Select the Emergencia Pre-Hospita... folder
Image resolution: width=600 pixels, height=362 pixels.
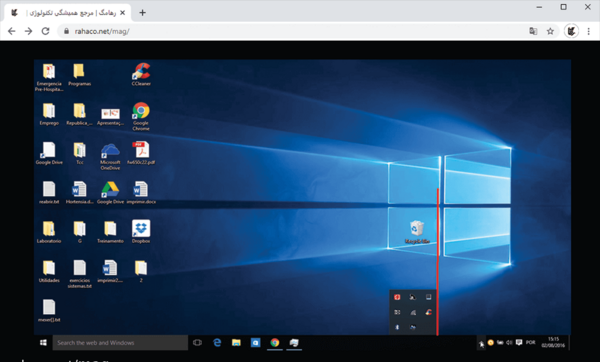[x=49, y=77]
